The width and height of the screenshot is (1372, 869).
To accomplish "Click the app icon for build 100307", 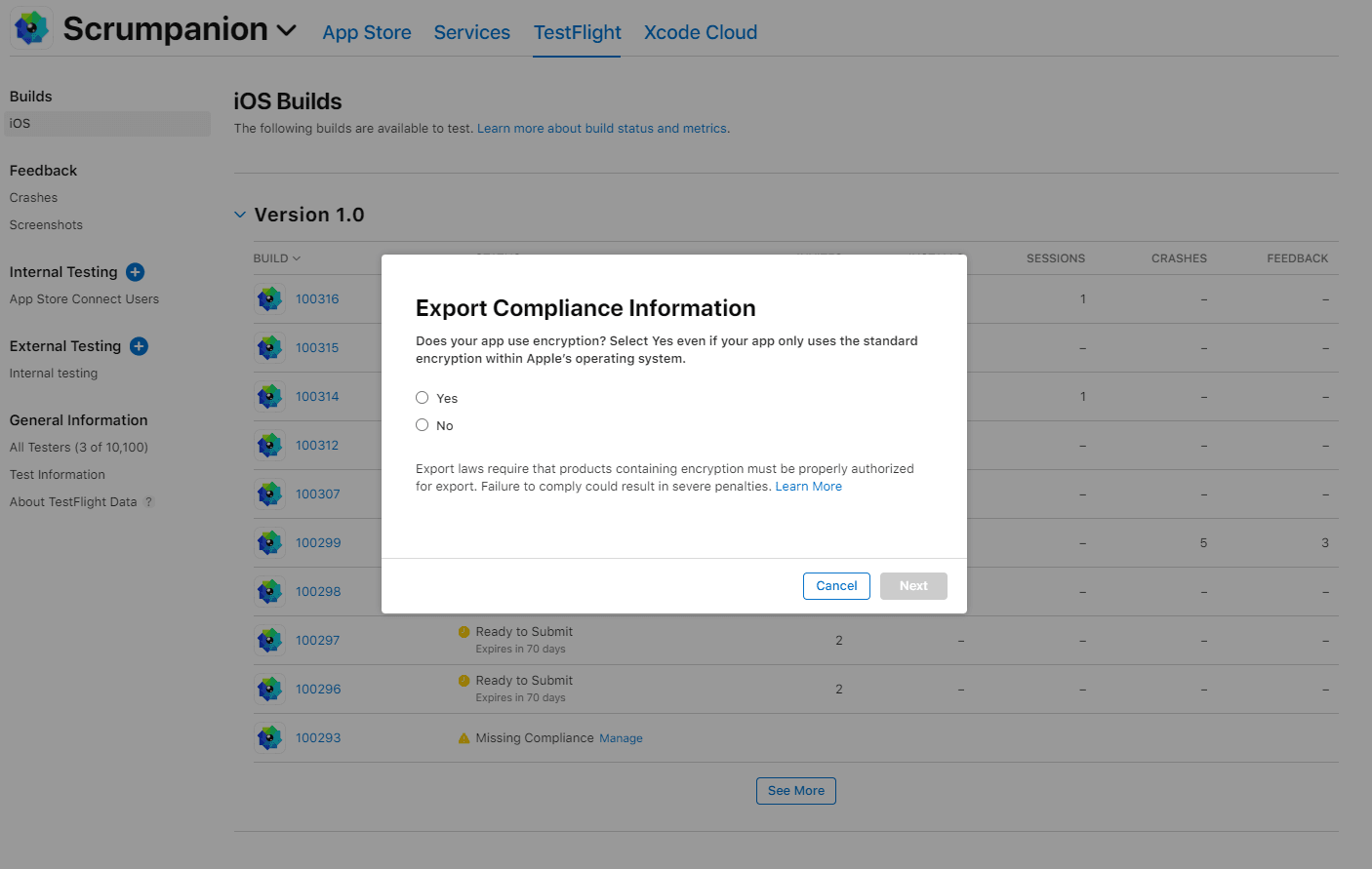I will [x=269, y=494].
